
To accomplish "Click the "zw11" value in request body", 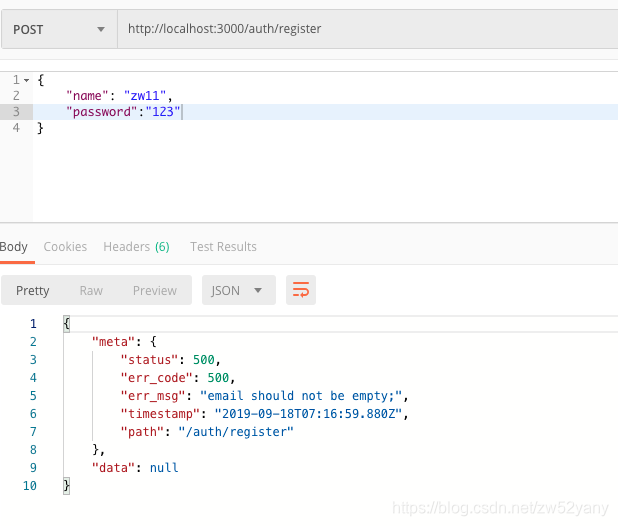I will pos(145,96).
